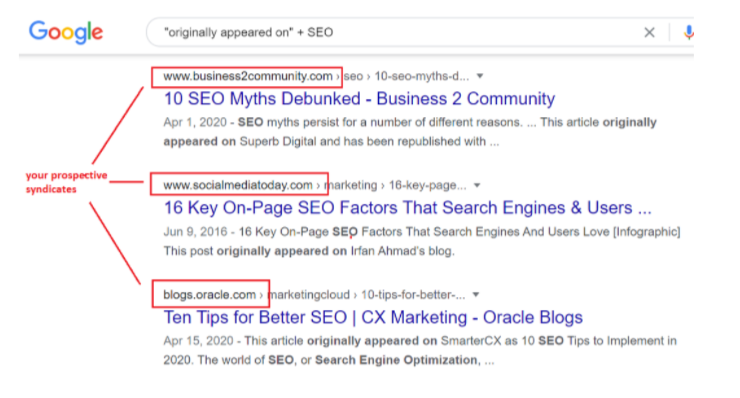Click the snippet mentioning SmarterCX

point(420,350)
